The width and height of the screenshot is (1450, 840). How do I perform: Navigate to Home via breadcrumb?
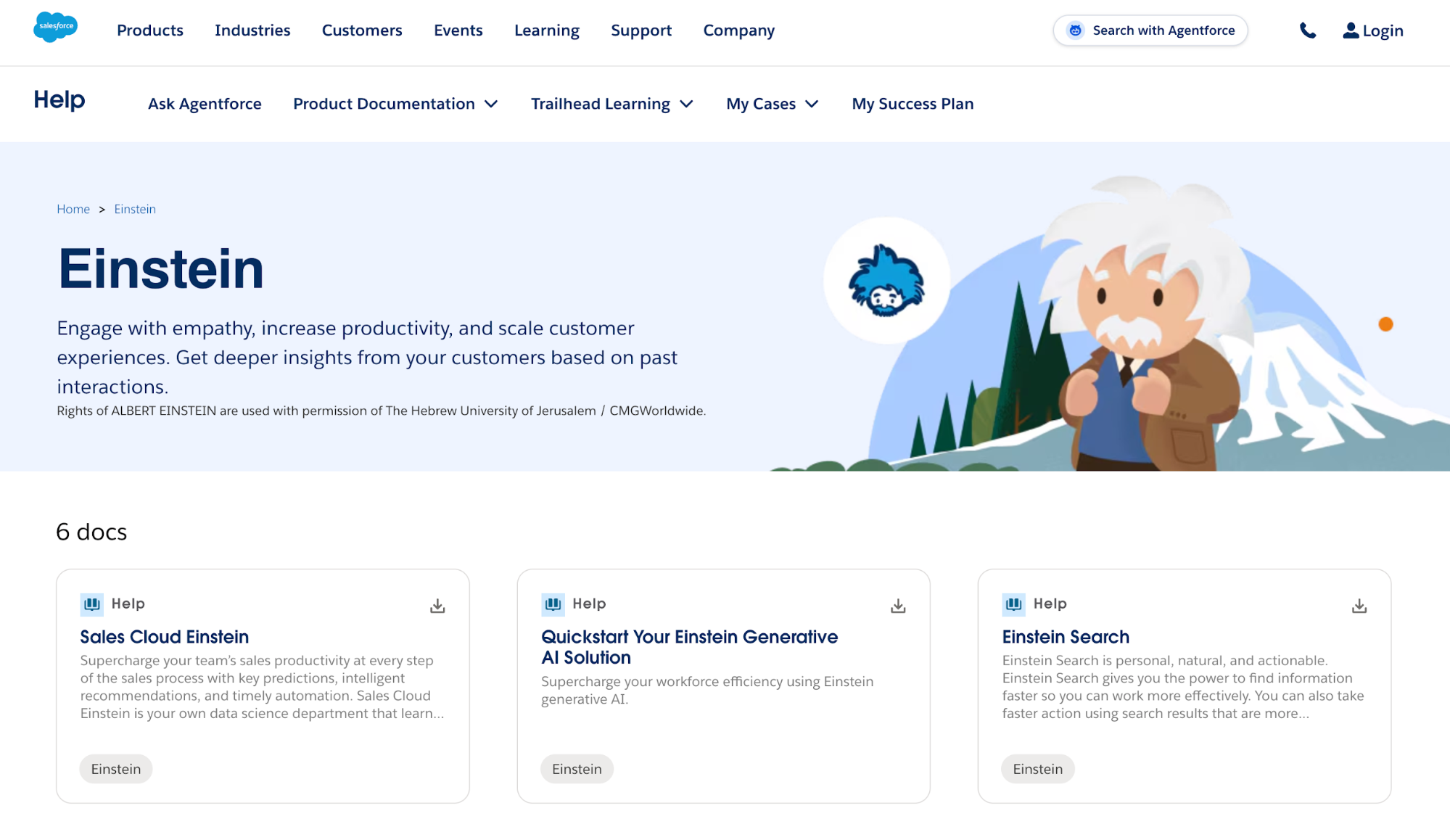(x=73, y=209)
